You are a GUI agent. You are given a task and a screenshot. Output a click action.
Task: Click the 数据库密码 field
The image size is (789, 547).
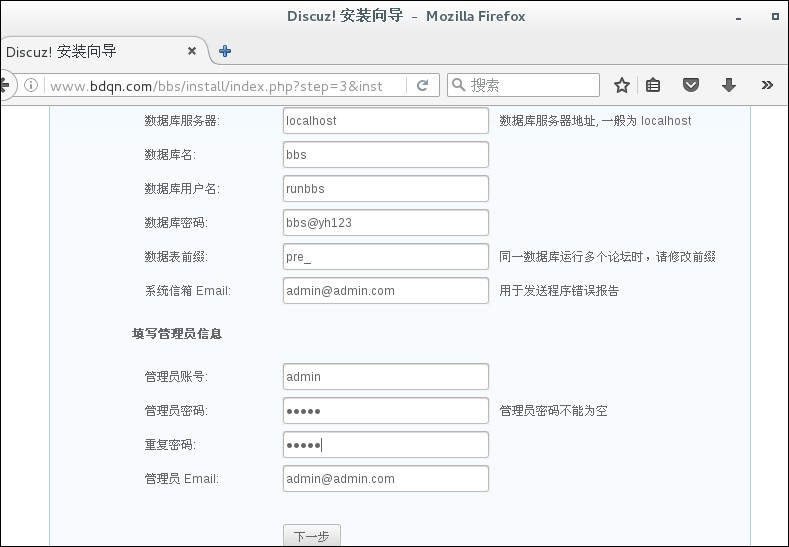(386, 222)
